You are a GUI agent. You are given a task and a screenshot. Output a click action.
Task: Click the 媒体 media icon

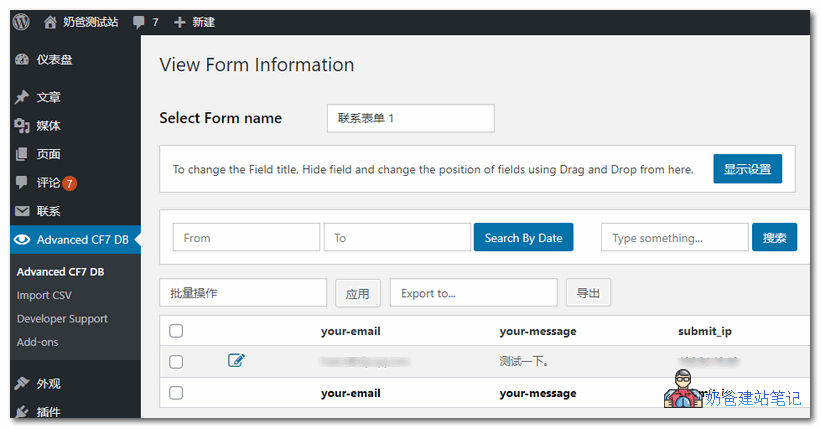22,126
